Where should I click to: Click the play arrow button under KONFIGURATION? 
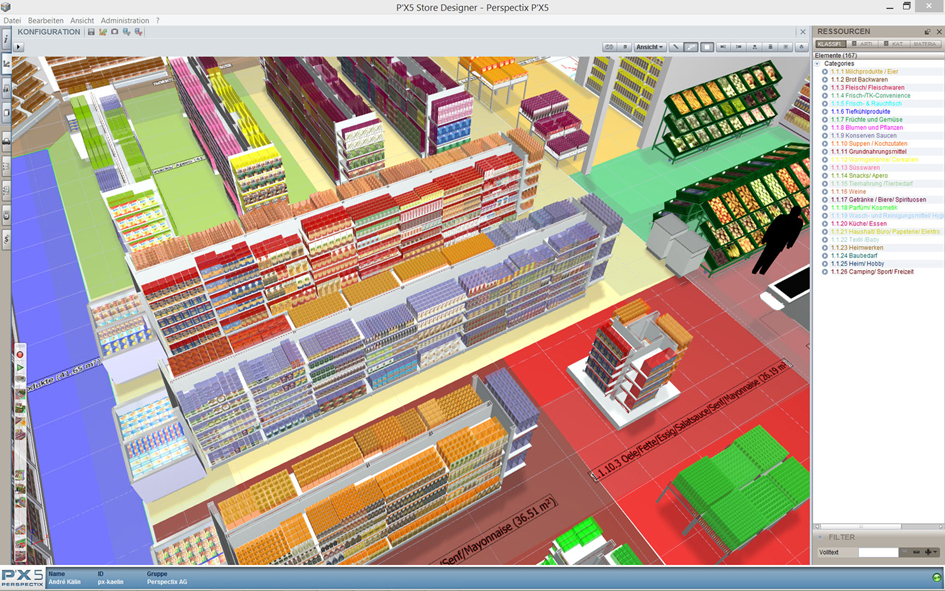point(18,46)
